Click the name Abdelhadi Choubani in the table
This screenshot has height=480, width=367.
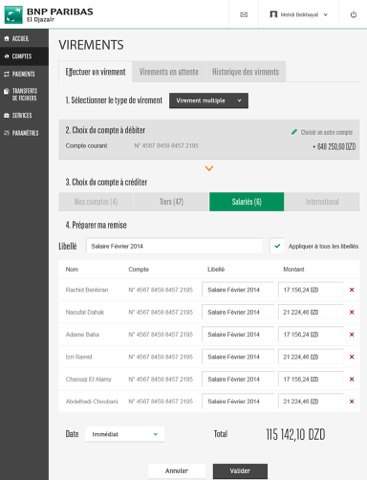point(92,402)
